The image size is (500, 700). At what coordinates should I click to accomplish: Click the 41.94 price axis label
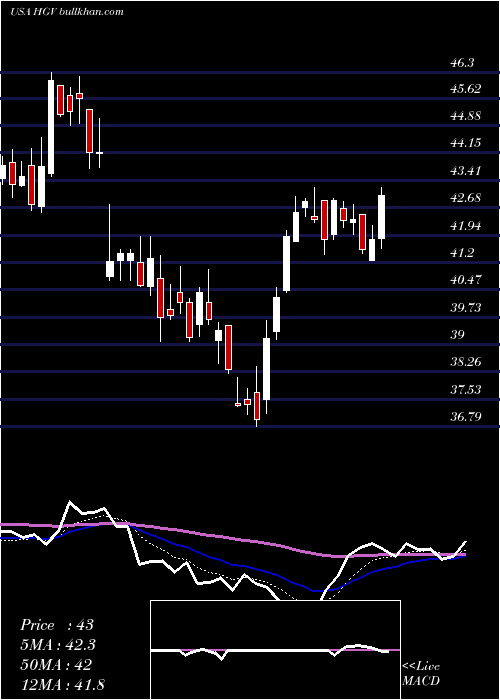click(466, 225)
